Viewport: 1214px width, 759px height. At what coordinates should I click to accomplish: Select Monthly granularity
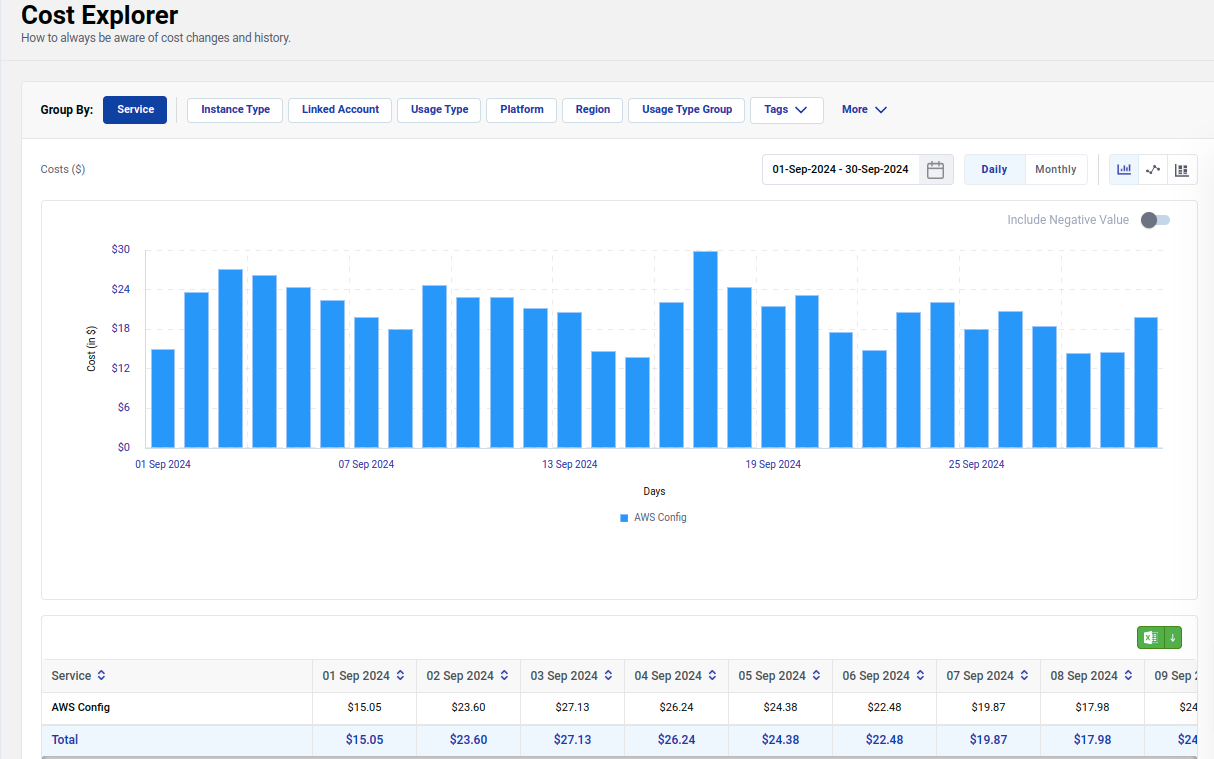pos(1056,170)
